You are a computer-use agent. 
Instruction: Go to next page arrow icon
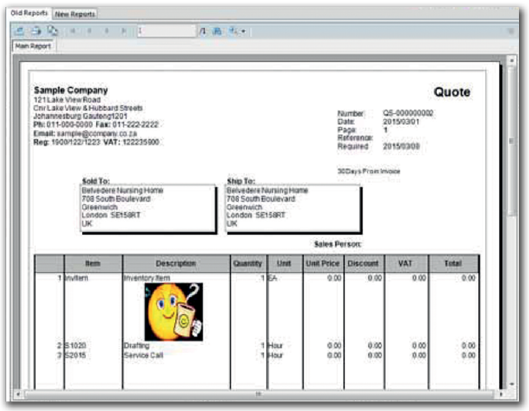(107, 31)
